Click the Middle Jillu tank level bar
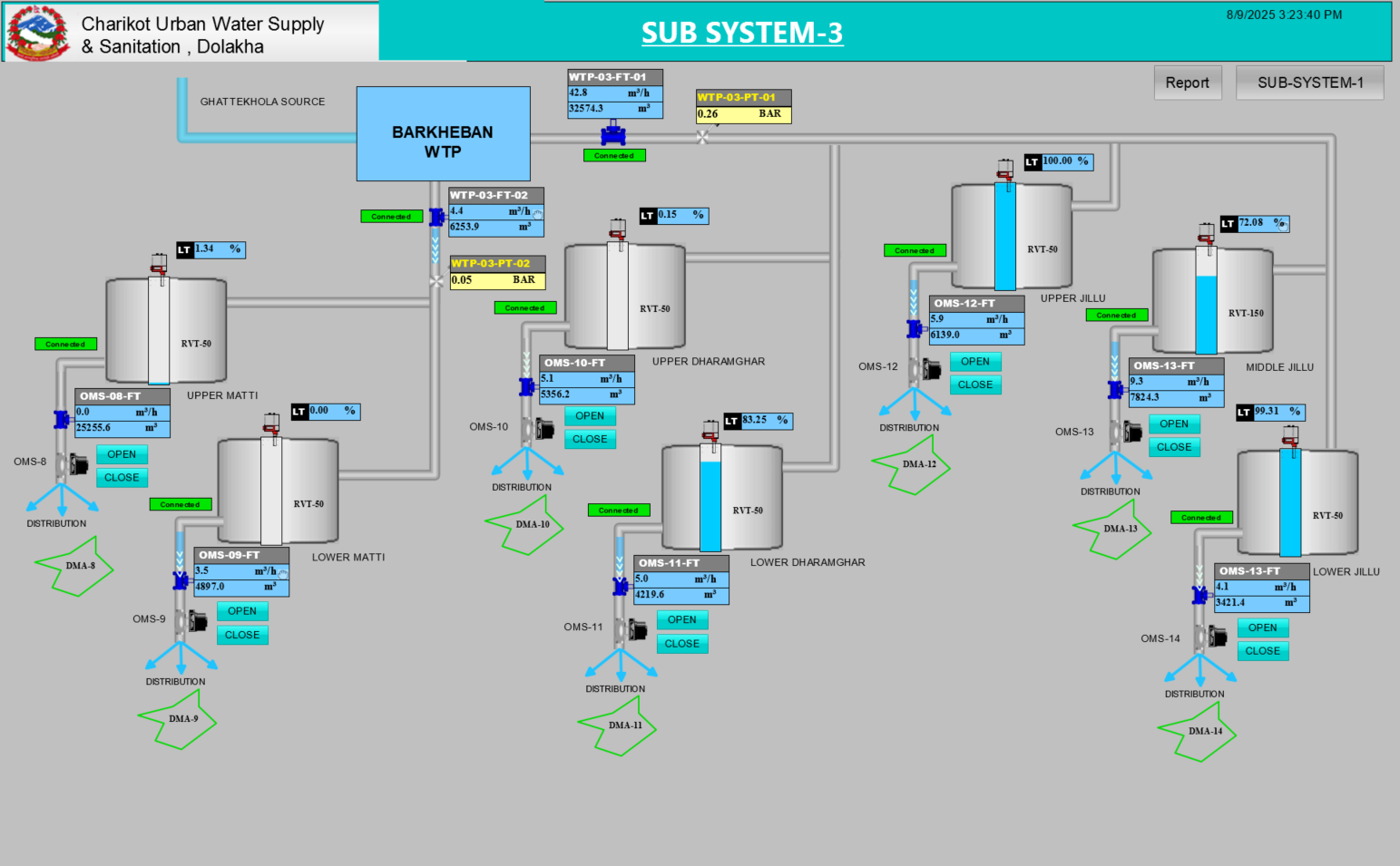The height and width of the screenshot is (866, 1400). click(x=1204, y=313)
